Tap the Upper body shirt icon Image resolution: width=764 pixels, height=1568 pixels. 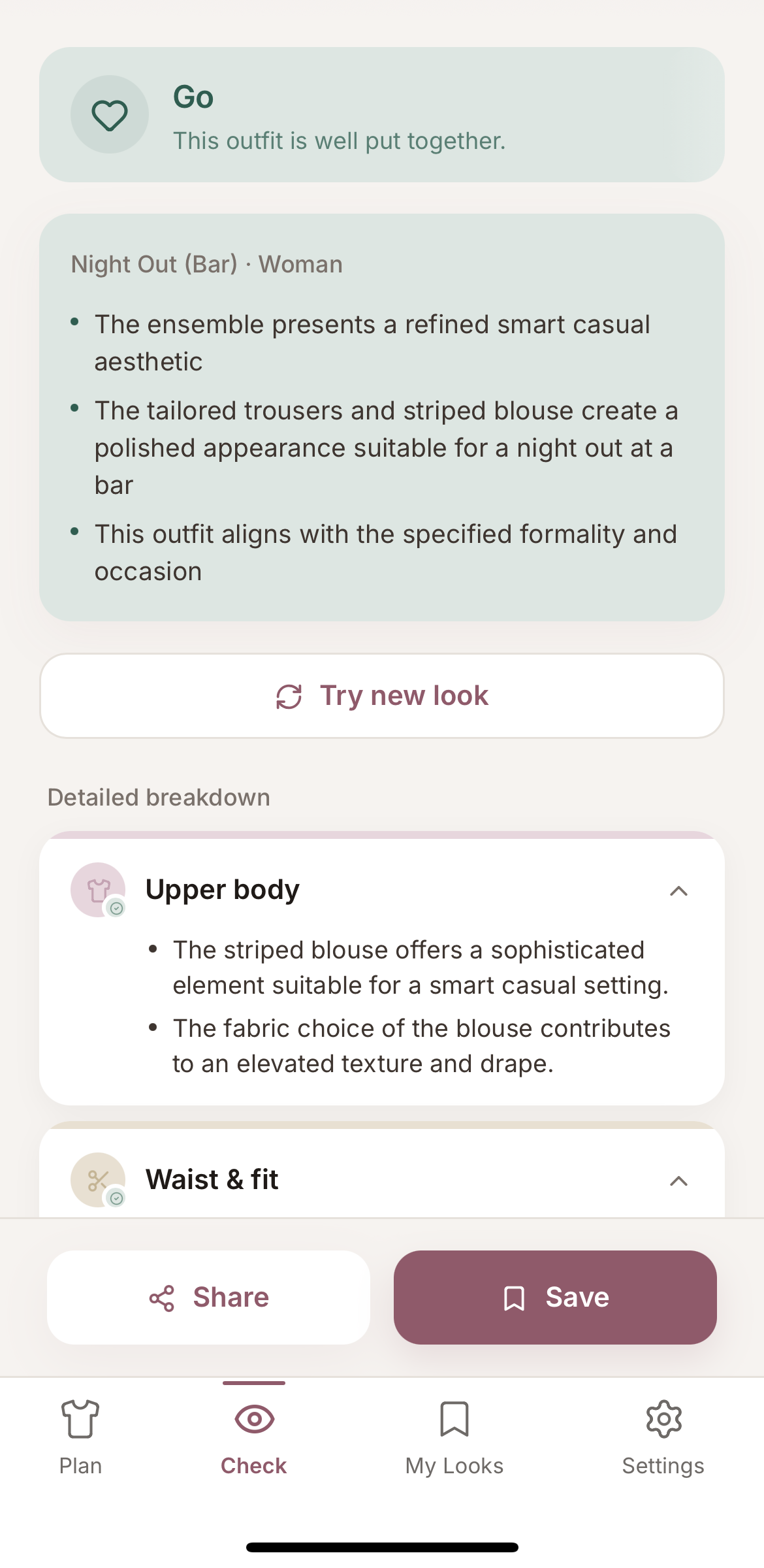pos(98,890)
